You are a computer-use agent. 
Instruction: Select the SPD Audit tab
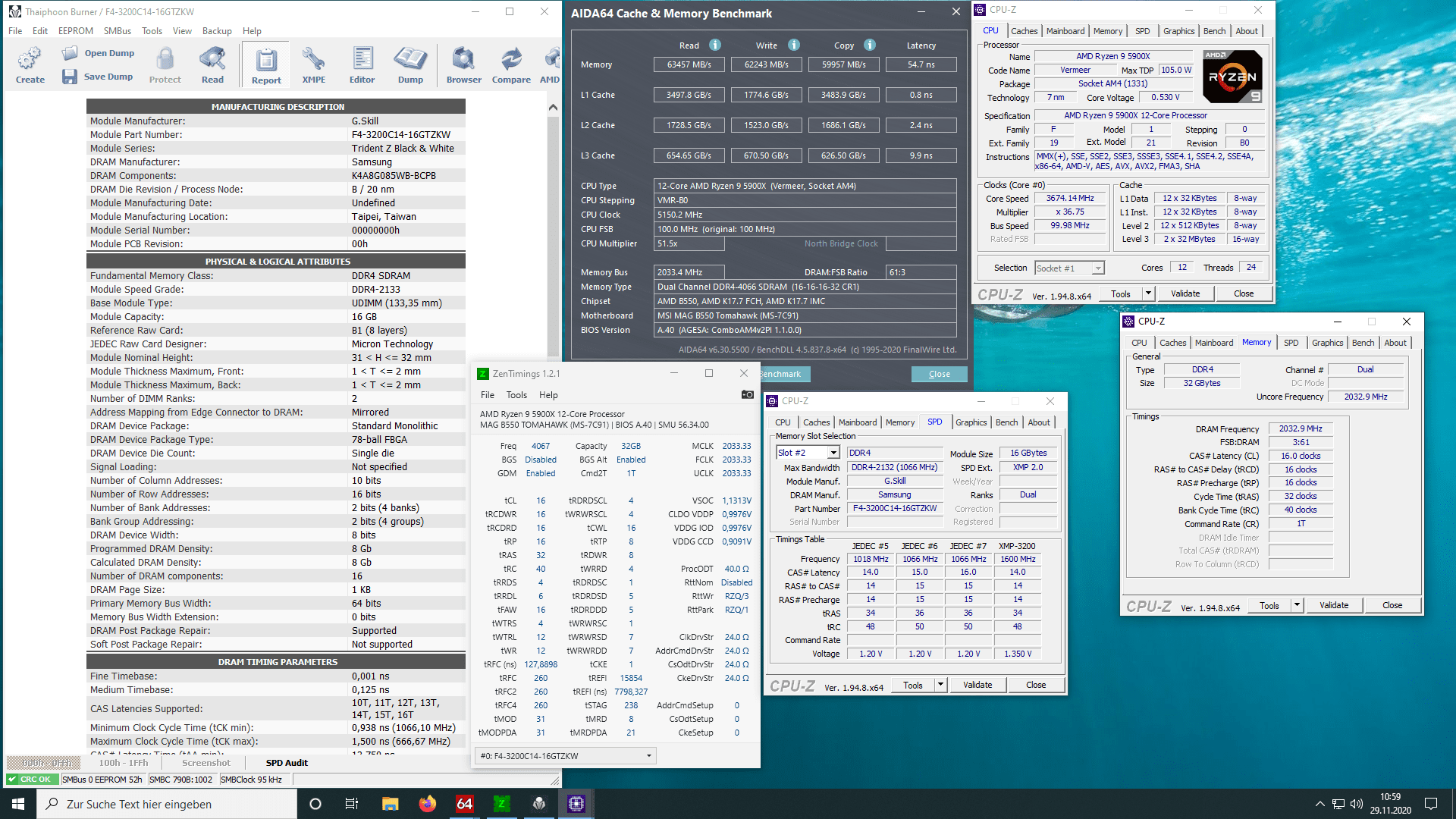tap(287, 763)
